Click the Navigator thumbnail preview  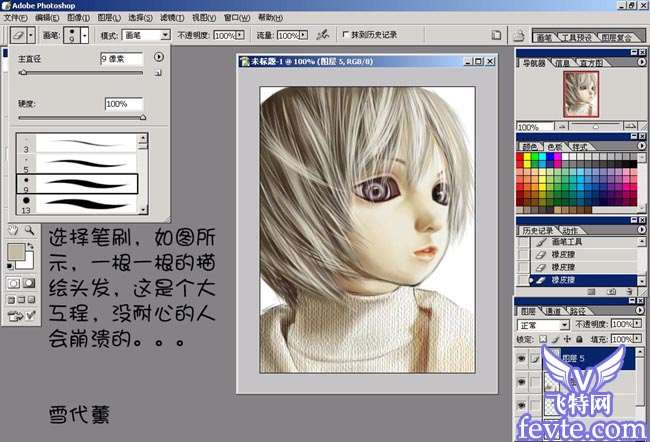pos(581,94)
